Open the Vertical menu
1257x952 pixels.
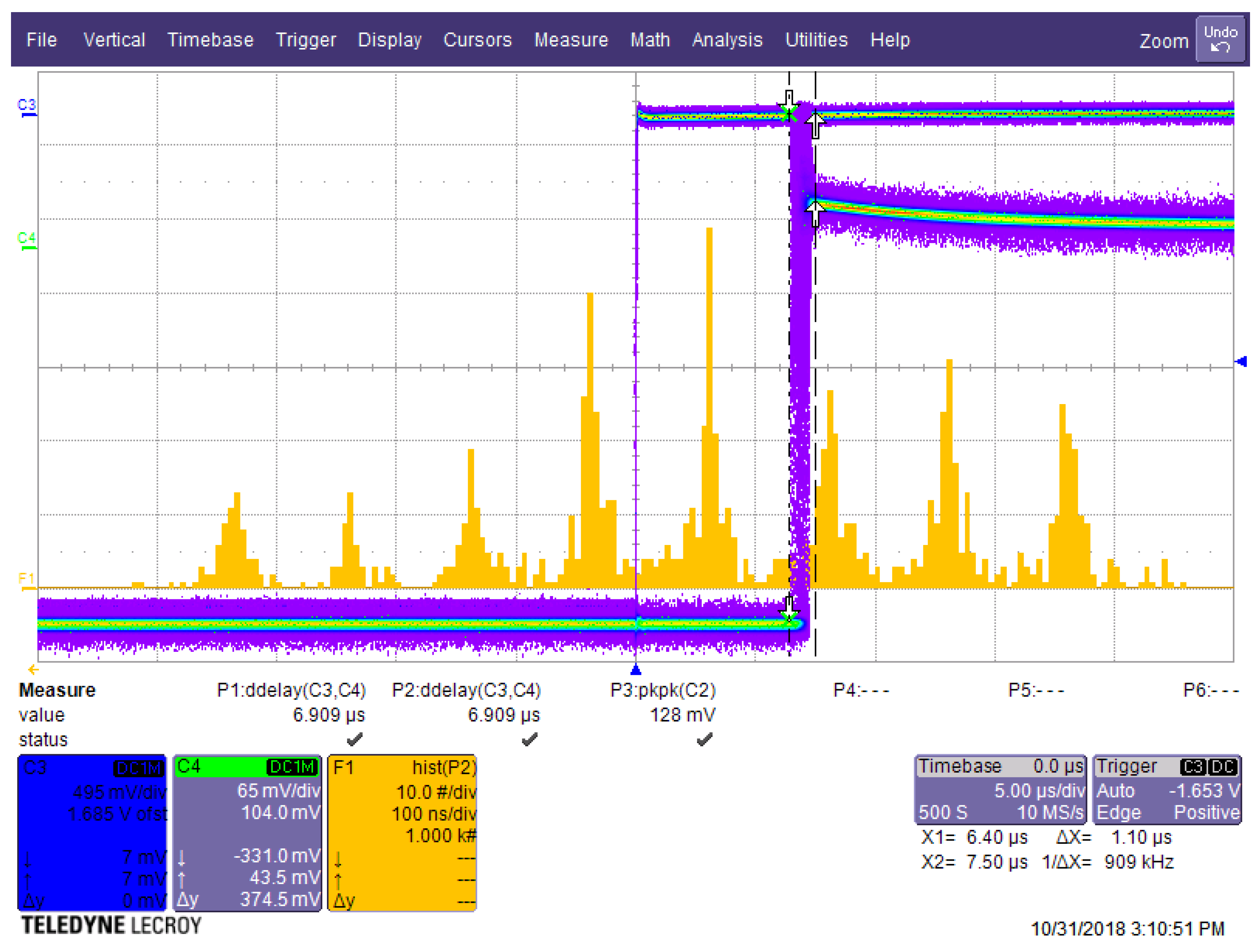[114, 40]
